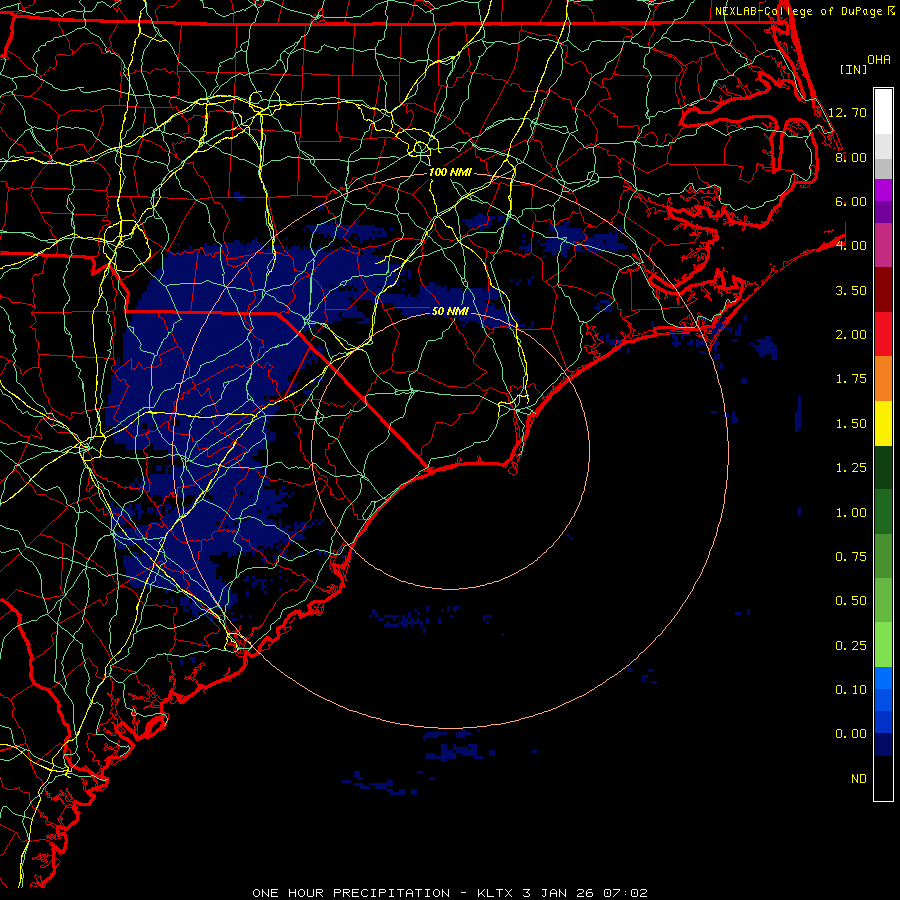Click the light blue 0.10 legend swatch
900x900 pixels.
883,678
